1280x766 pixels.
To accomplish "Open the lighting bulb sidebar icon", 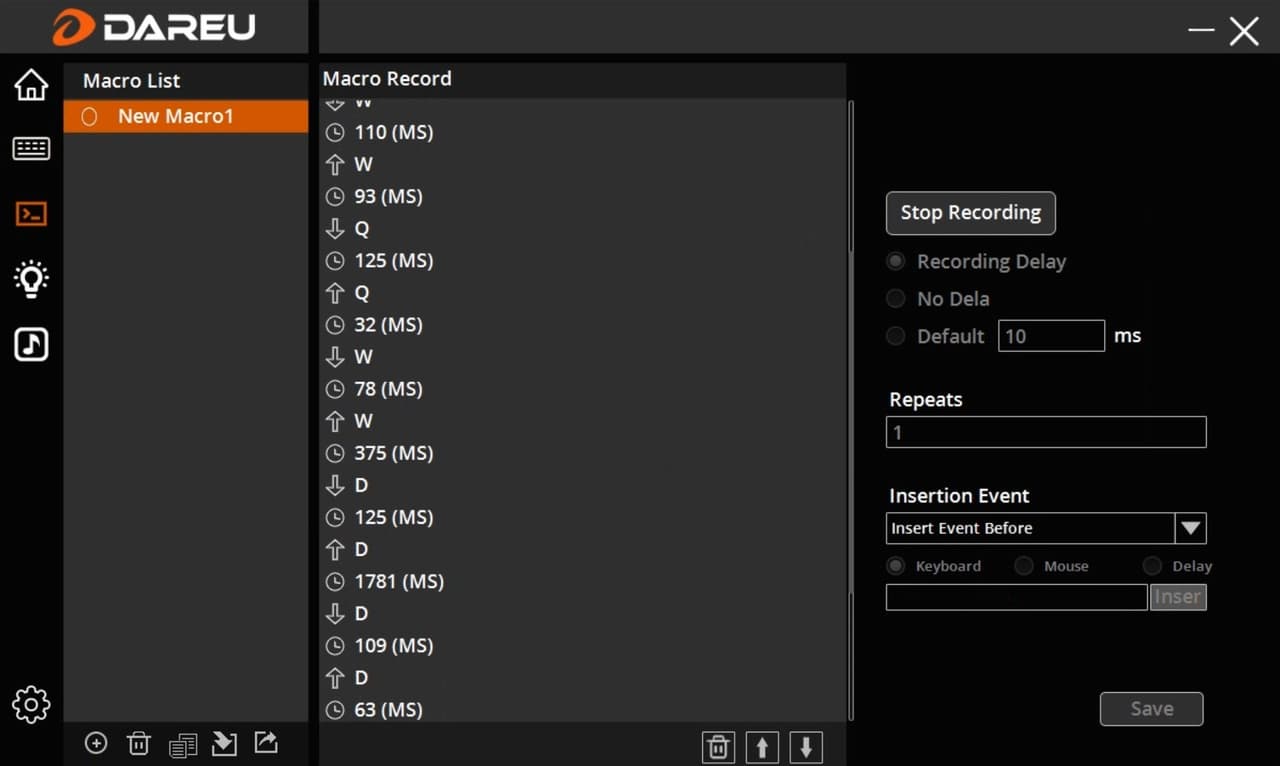I will tap(31, 279).
